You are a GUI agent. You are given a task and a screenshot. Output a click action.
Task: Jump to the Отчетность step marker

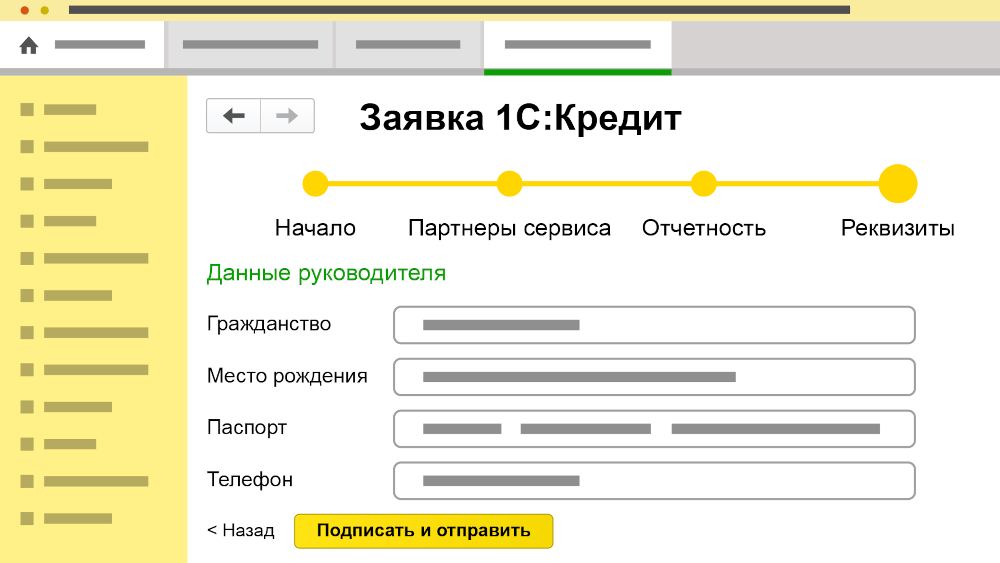pyautogui.click(x=703, y=184)
